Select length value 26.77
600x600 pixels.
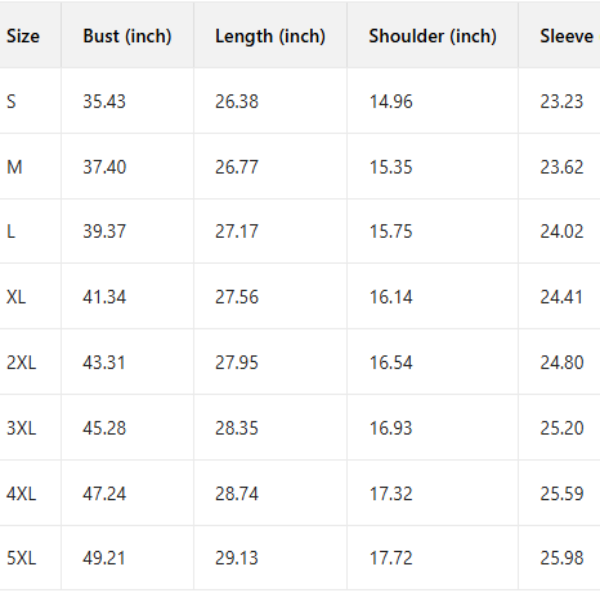point(237,167)
